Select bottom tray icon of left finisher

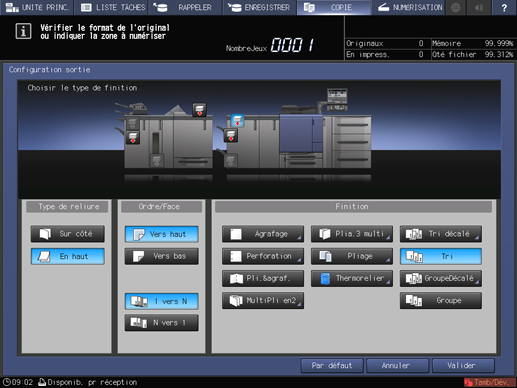coord(156,160)
